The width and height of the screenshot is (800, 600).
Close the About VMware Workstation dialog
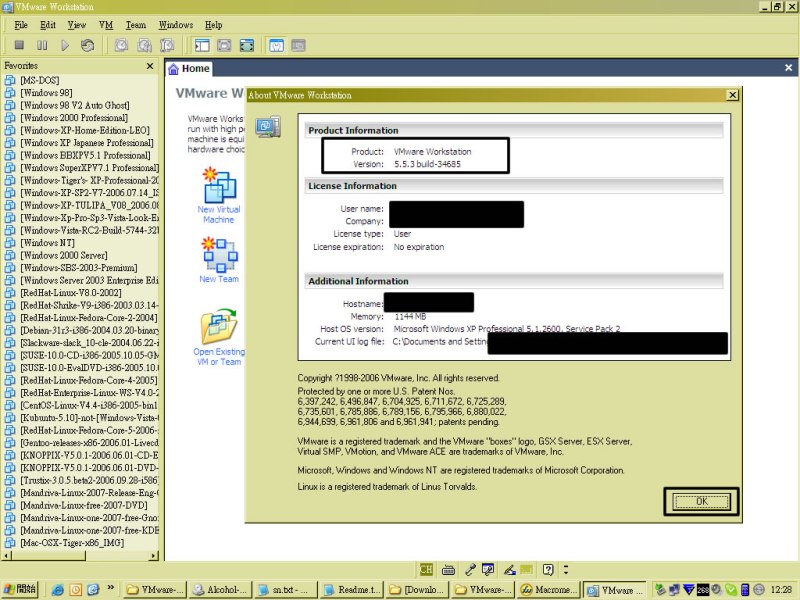tap(732, 95)
